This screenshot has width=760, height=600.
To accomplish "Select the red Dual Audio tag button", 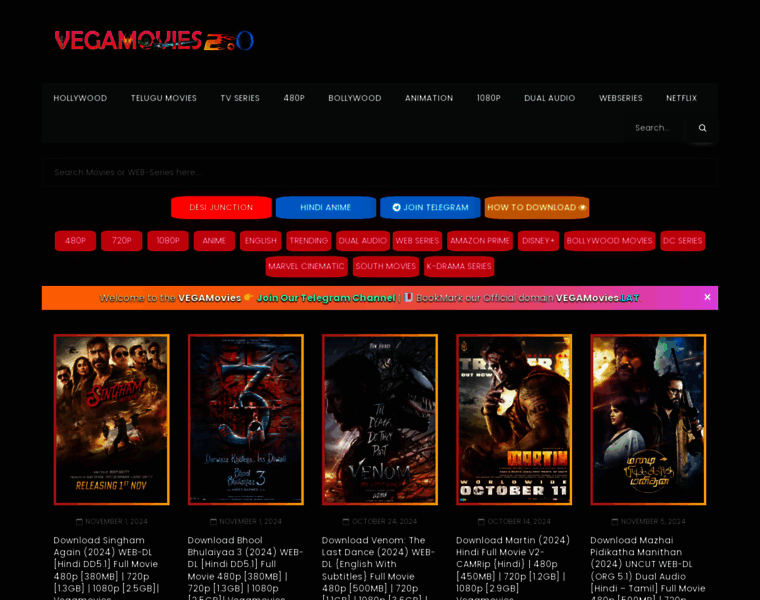I will coord(363,241).
